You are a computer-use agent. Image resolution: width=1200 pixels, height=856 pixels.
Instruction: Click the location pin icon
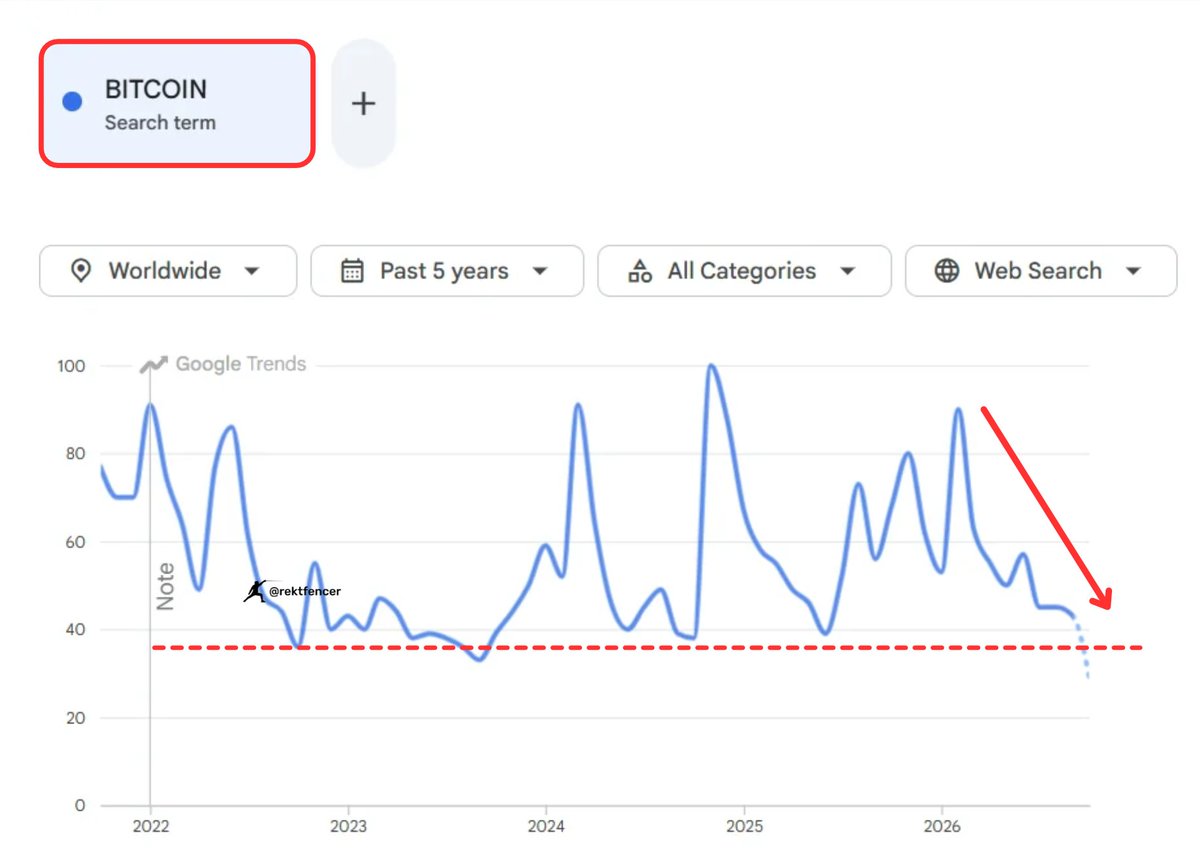(81, 271)
